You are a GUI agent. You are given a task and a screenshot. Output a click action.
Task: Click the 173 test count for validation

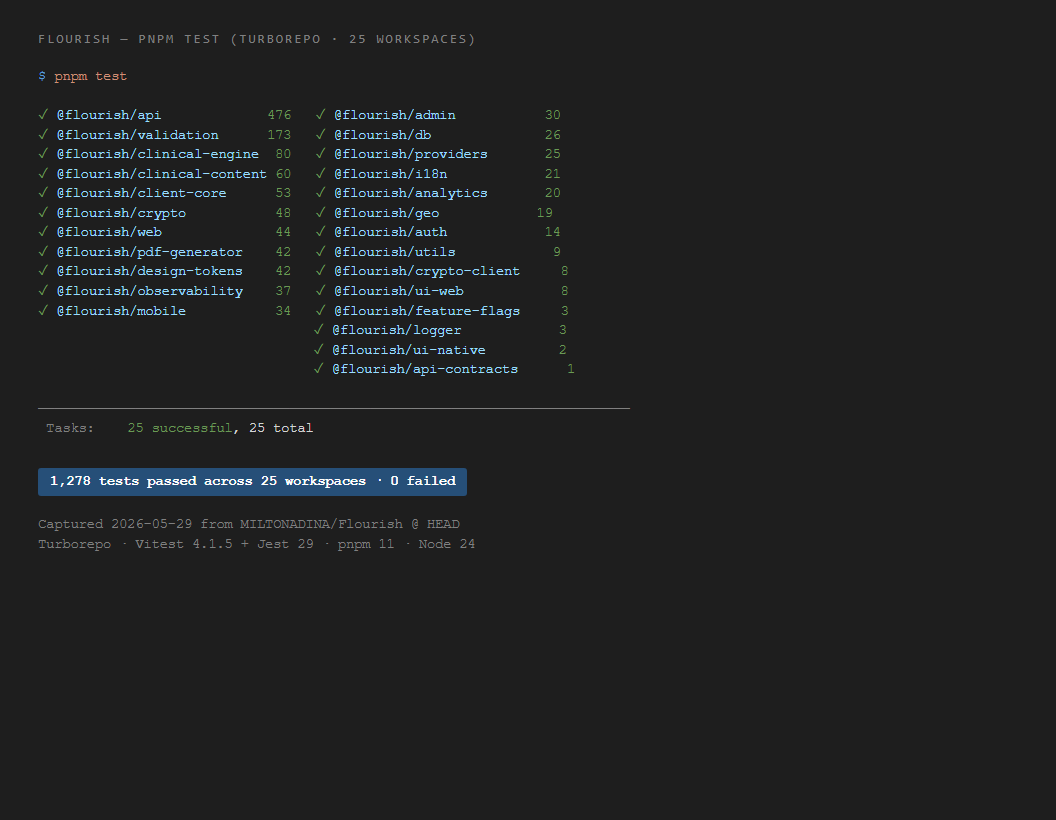click(279, 135)
